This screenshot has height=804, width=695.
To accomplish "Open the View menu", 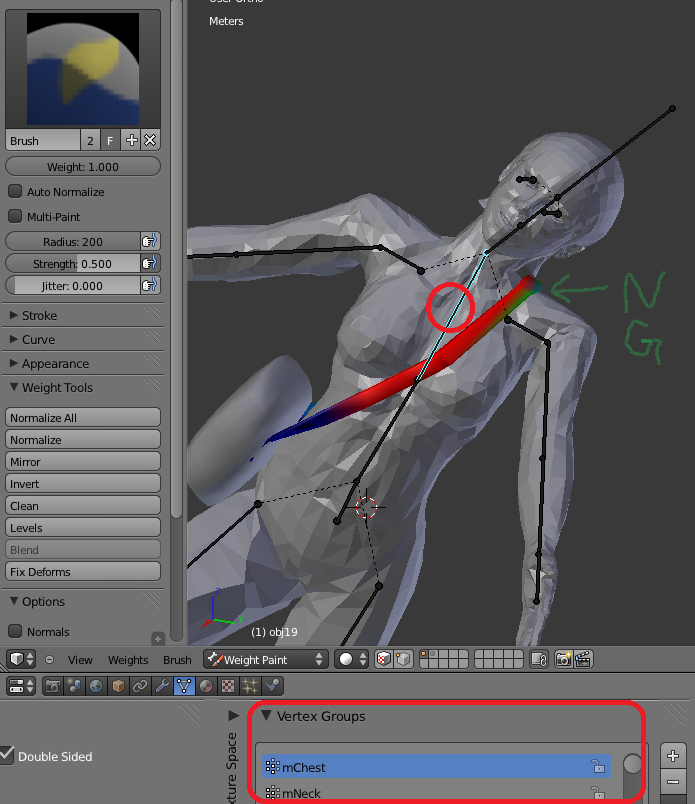I will pos(80,660).
